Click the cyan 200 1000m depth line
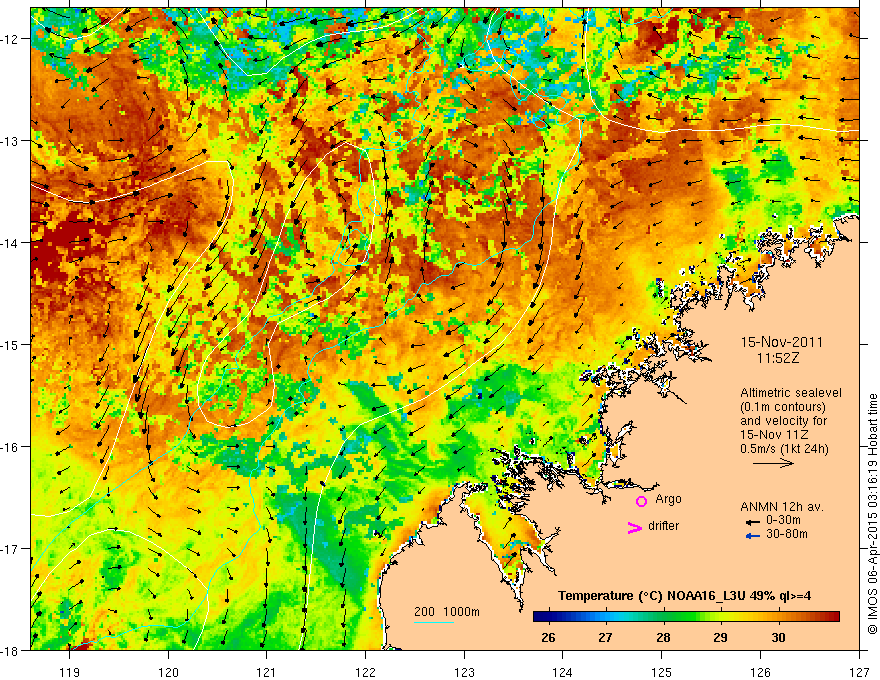880x680 pixels. pyautogui.click(x=434, y=622)
